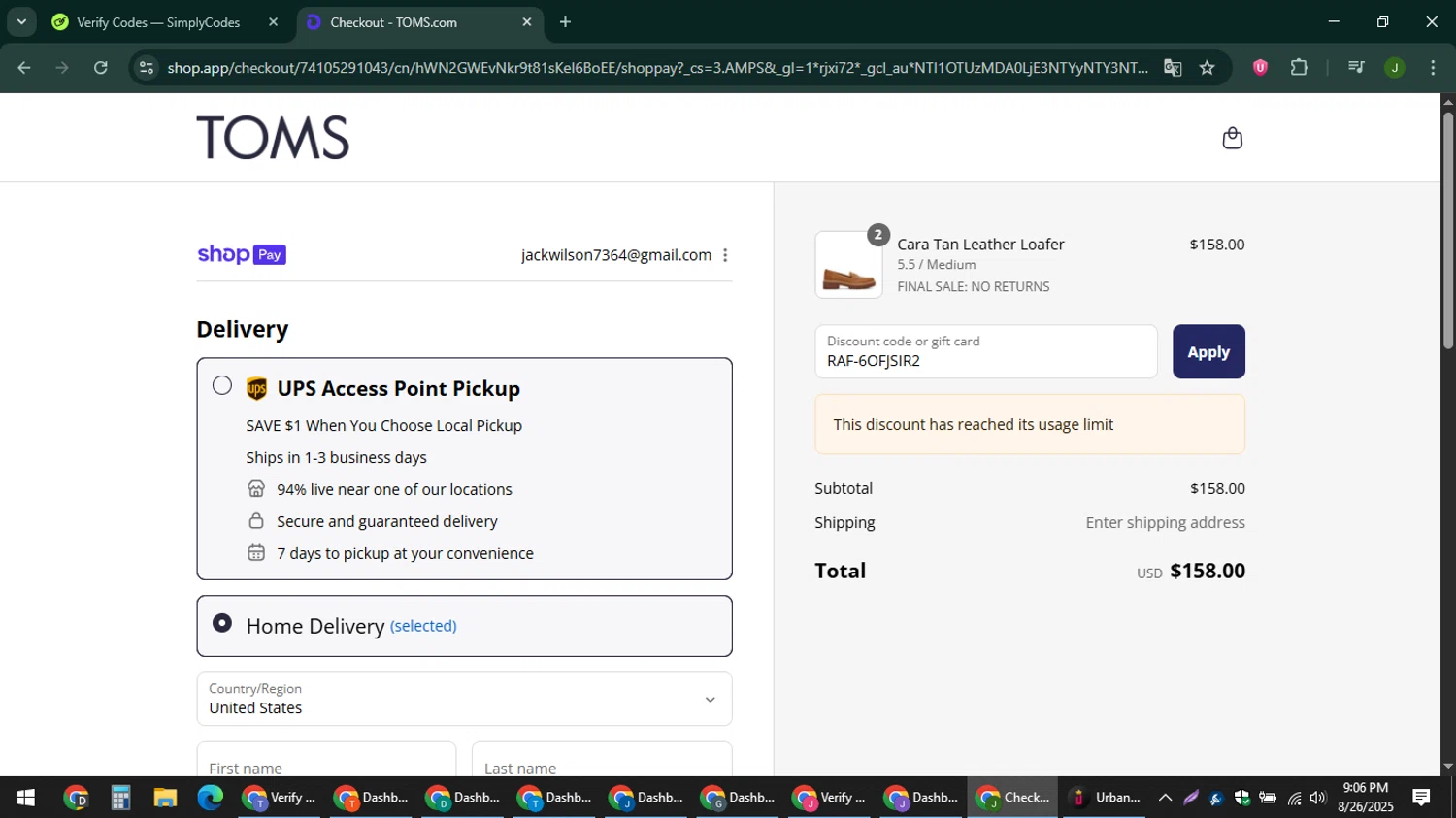Click the 'Enter shipping address' text
Viewport: 1456px width, 818px height.
click(x=1165, y=522)
